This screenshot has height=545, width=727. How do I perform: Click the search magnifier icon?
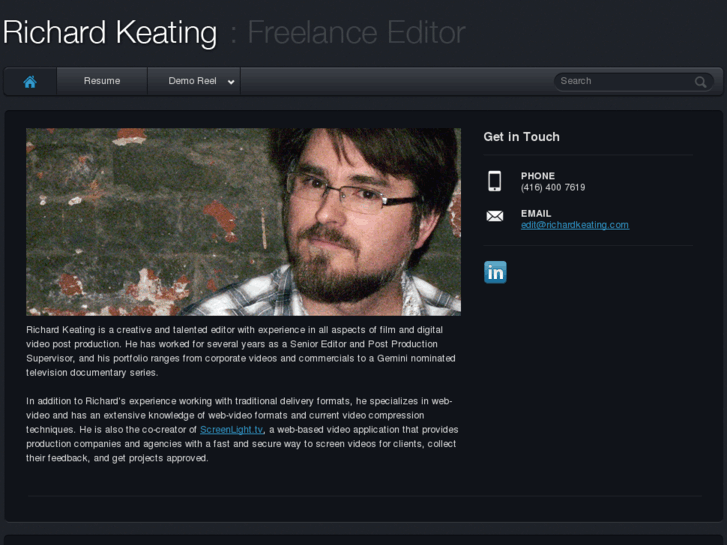coord(700,82)
